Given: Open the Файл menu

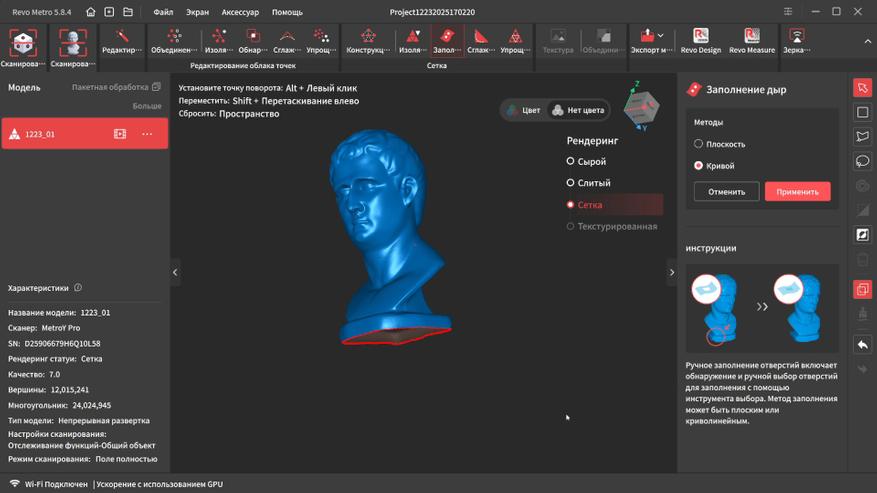Looking at the screenshot, I should tap(163, 12).
